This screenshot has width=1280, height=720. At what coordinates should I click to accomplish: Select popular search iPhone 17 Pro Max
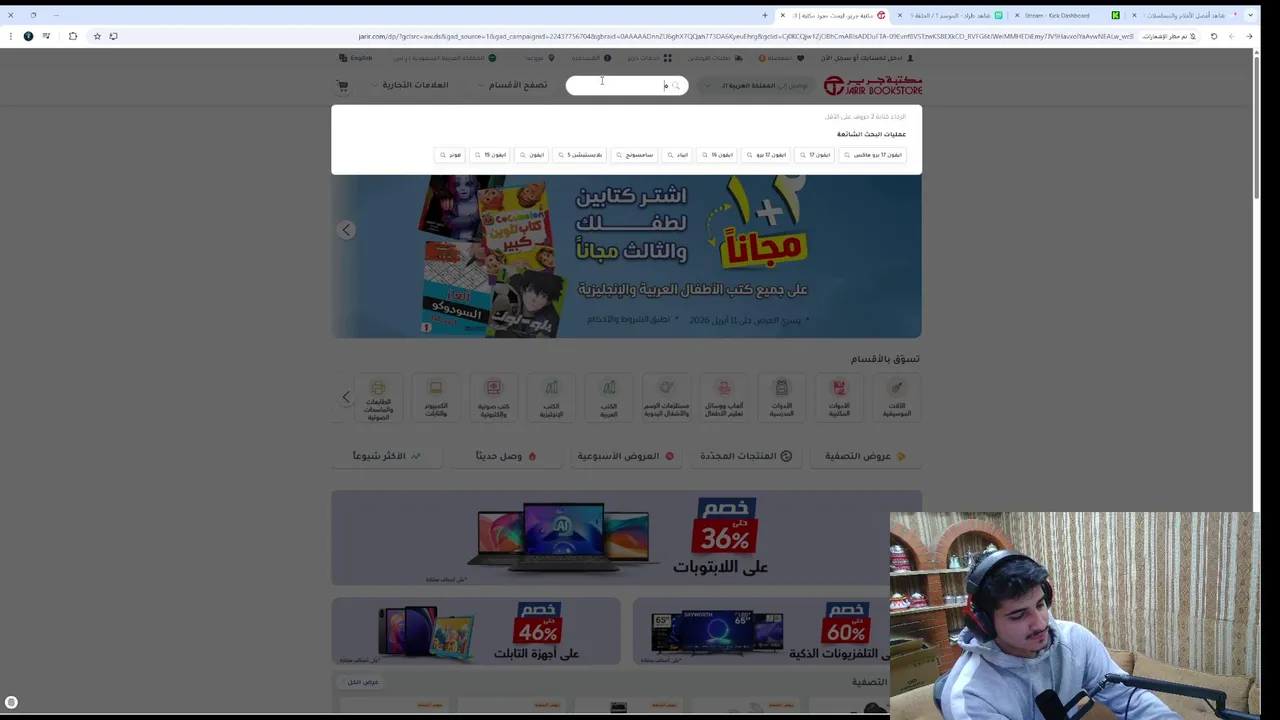pos(873,155)
